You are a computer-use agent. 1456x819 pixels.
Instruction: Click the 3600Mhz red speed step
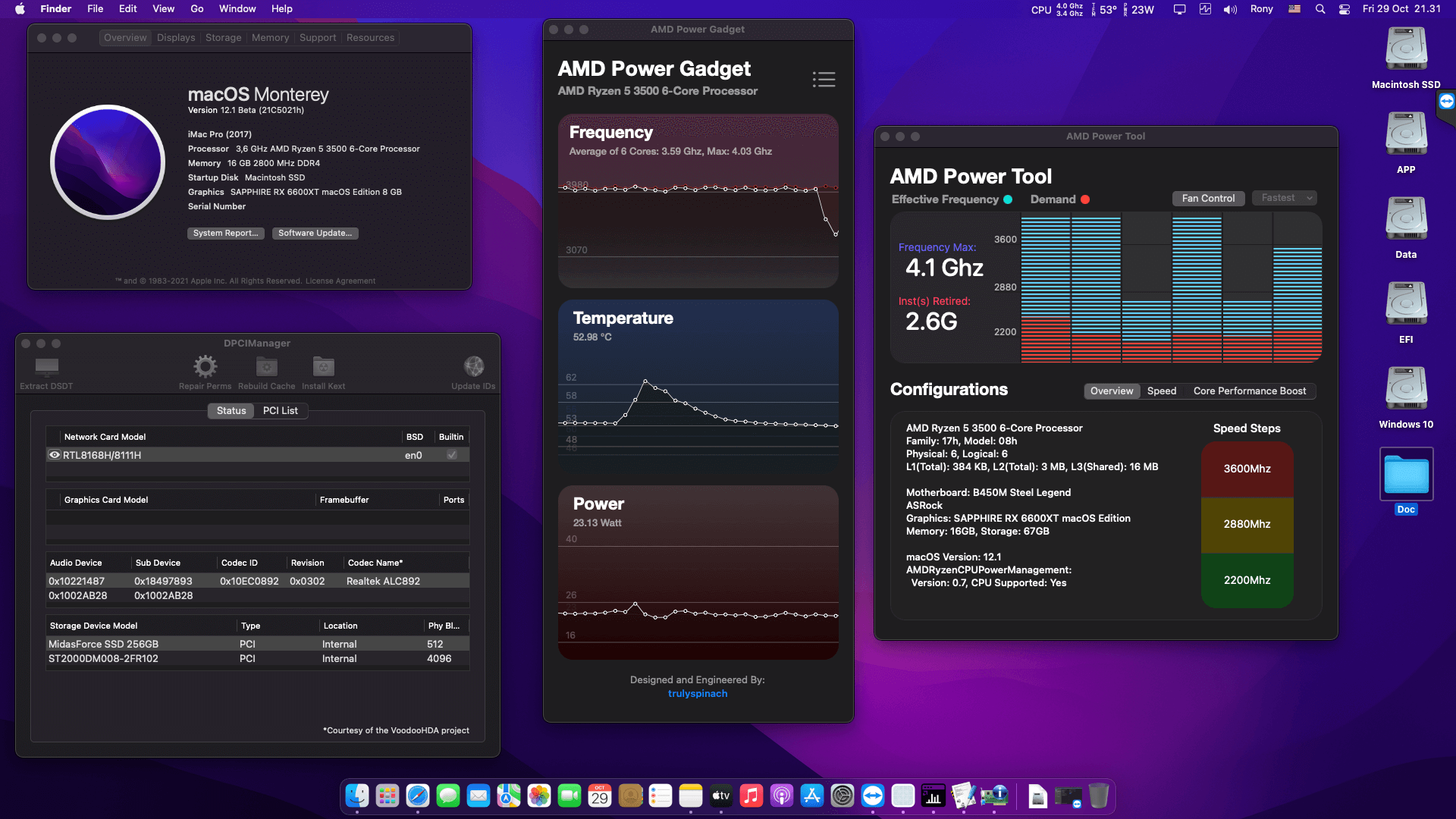click(x=1247, y=469)
